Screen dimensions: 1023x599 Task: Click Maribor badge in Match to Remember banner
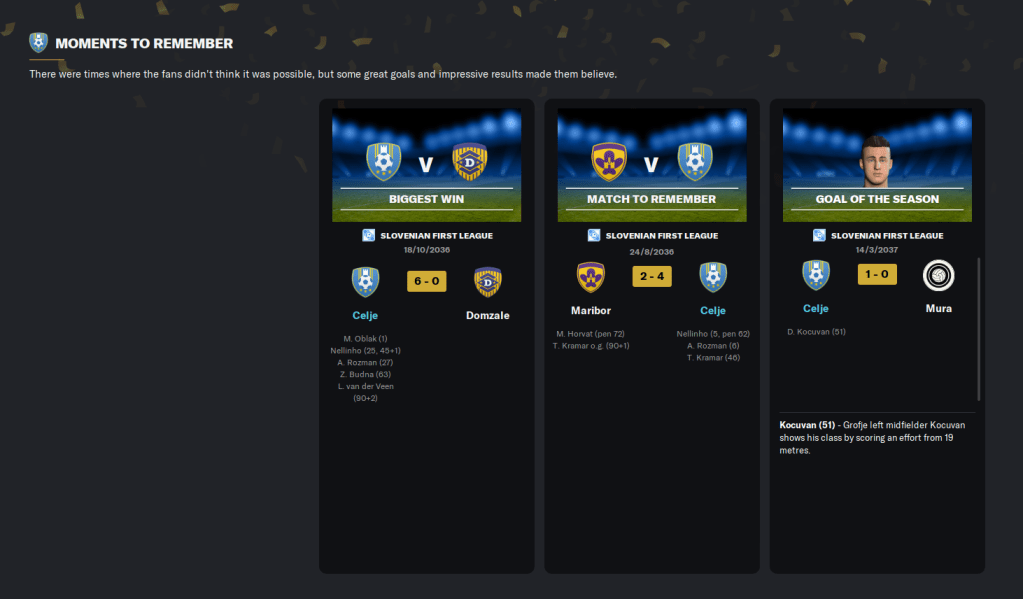pos(609,161)
